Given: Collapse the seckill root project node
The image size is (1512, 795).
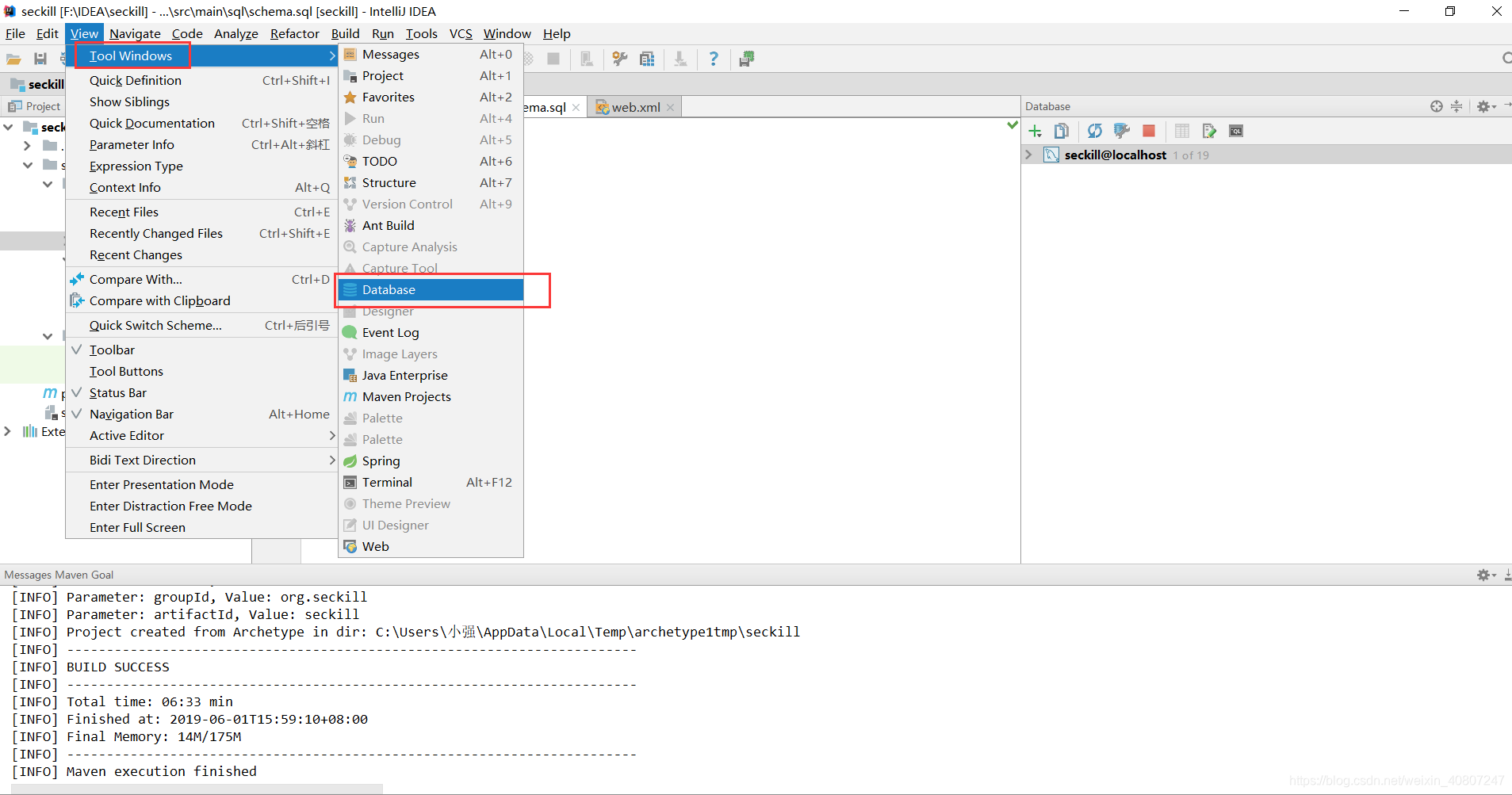Looking at the screenshot, I should (8, 127).
